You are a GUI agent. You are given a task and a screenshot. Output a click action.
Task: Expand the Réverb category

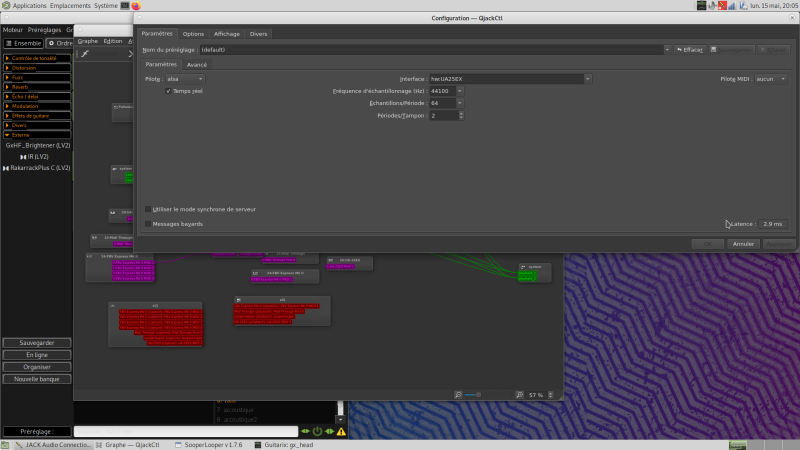click(x=37, y=87)
